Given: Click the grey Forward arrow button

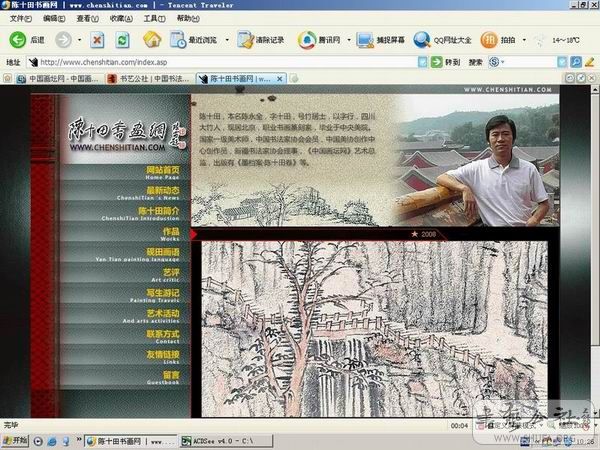Looking at the screenshot, I should (64, 40).
